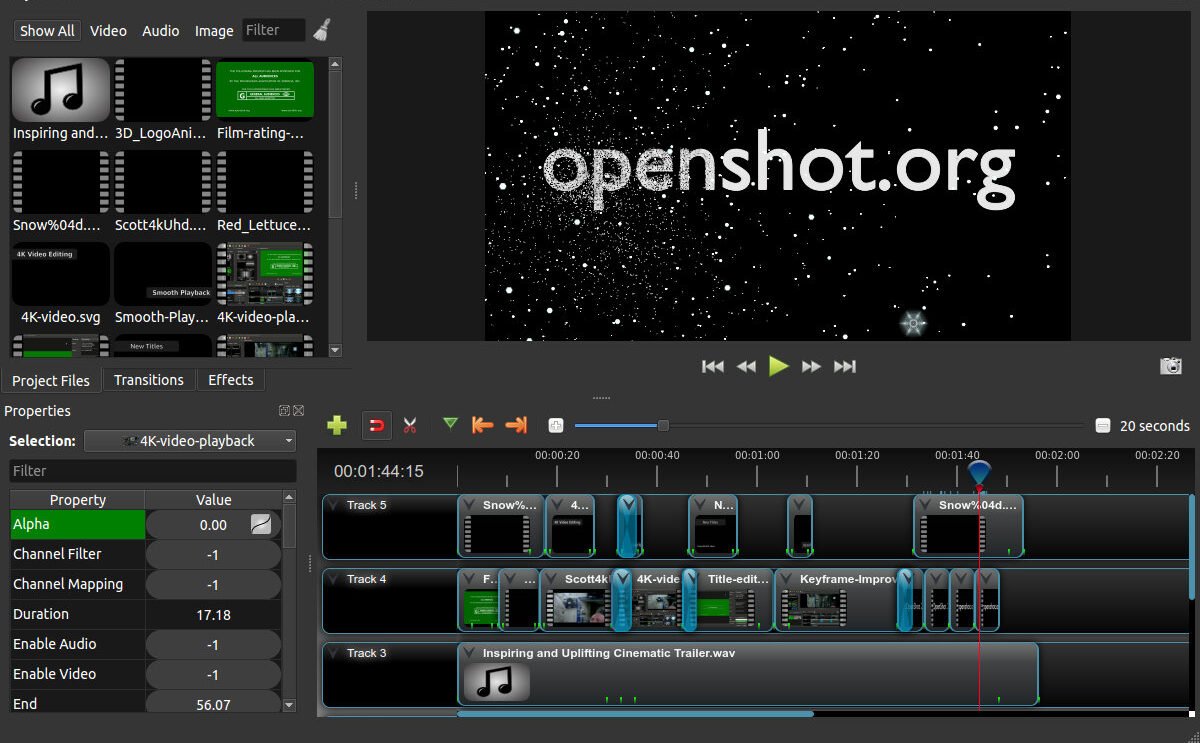This screenshot has height=743, width=1200.
Task: Open the Track 5 menu arrow
Action: click(x=333, y=505)
